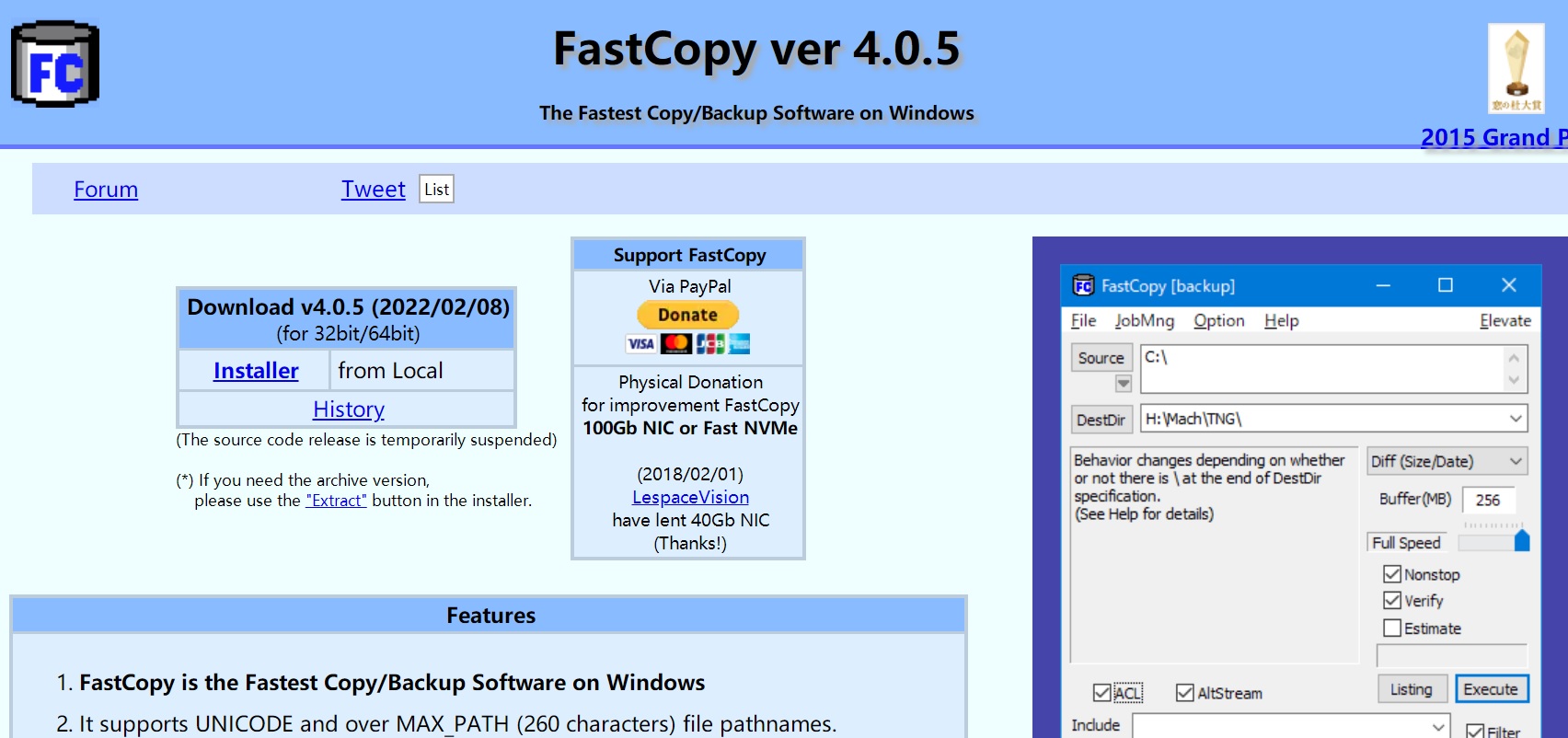
Task: Click the "Support FastCopy" header
Action: coord(689,255)
